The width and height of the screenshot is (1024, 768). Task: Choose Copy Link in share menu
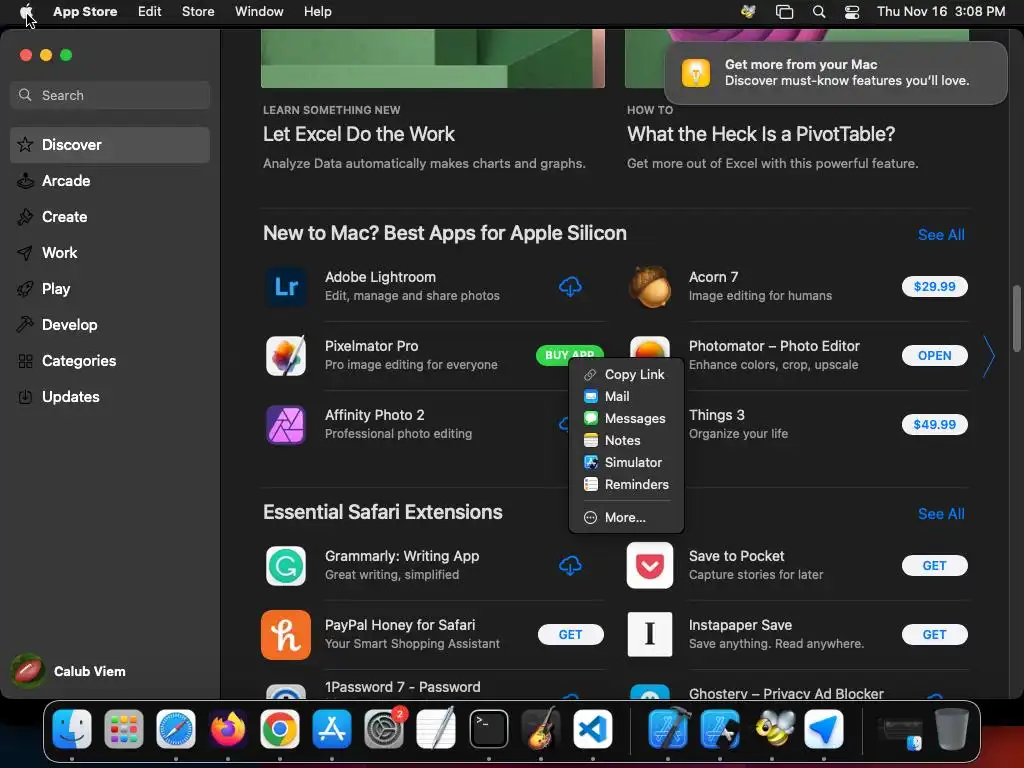(626, 374)
